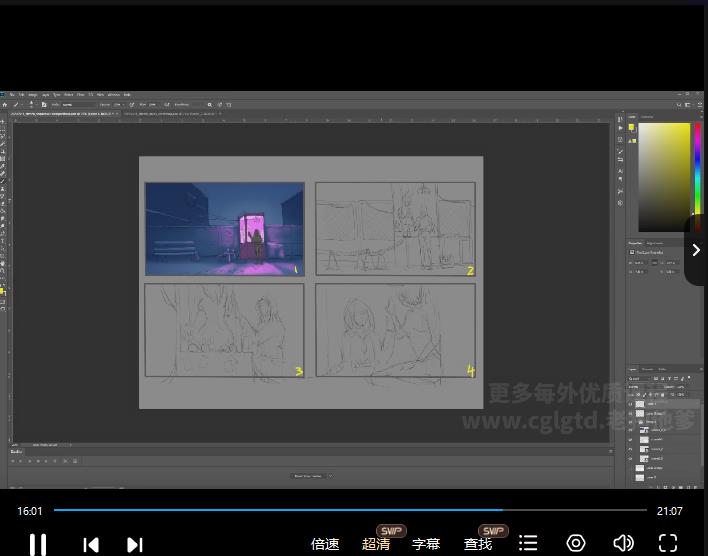The width and height of the screenshot is (708, 556).
Task: Open the playlist icon
Action: tap(528, 543)
